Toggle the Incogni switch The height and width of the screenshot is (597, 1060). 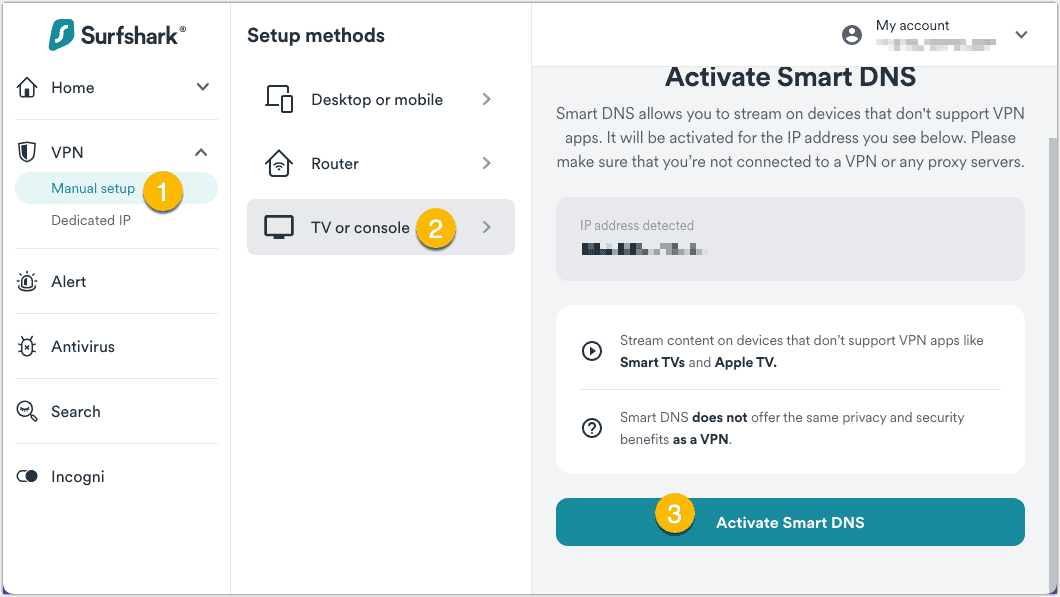28,477
